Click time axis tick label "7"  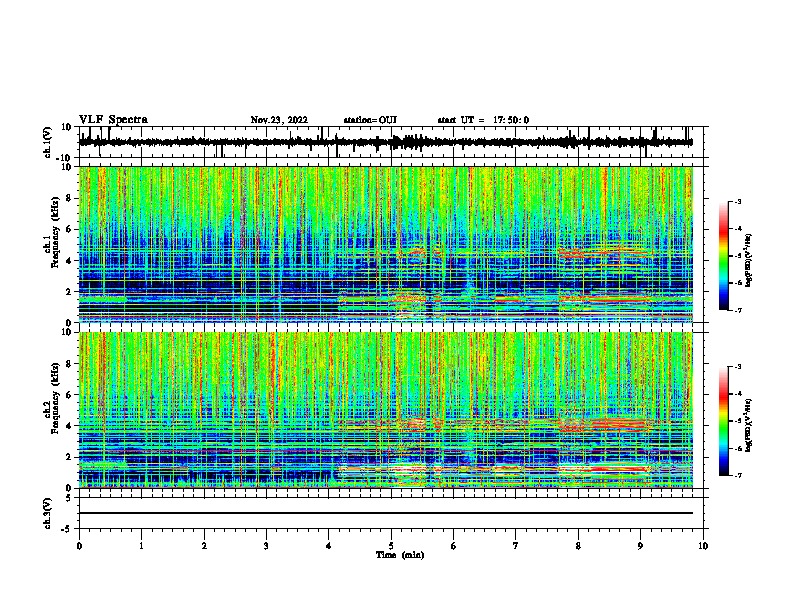coord(516,546)
